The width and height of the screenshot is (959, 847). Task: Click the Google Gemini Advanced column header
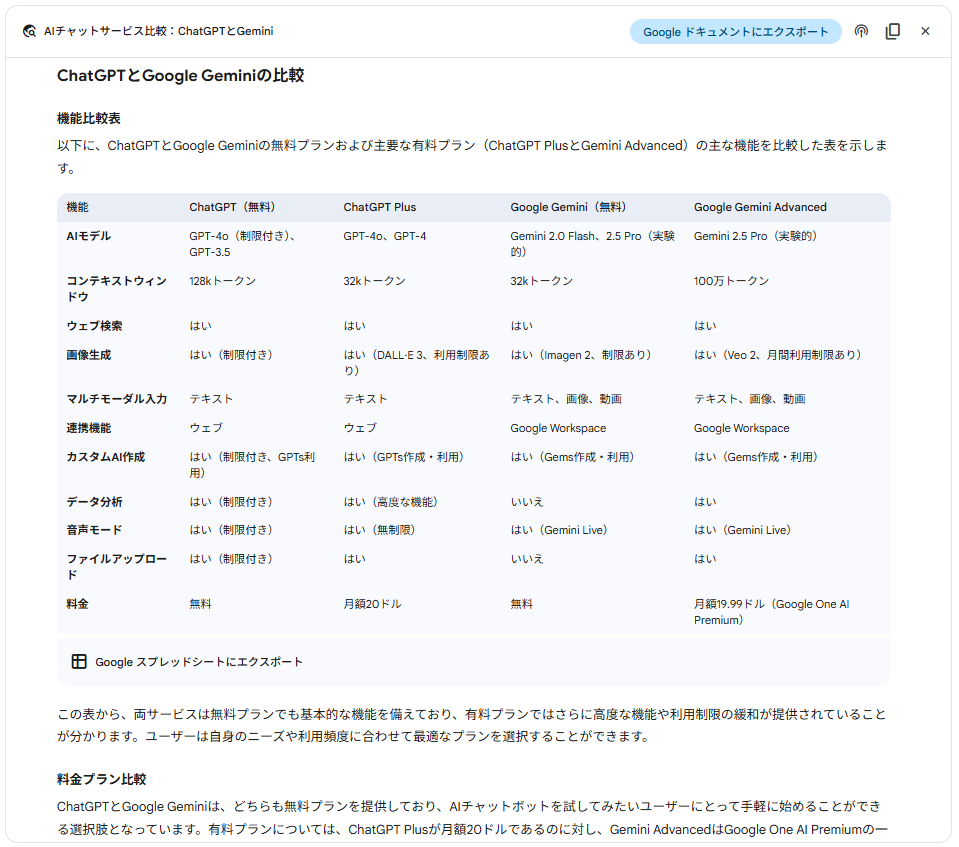(x=760, y=207)
